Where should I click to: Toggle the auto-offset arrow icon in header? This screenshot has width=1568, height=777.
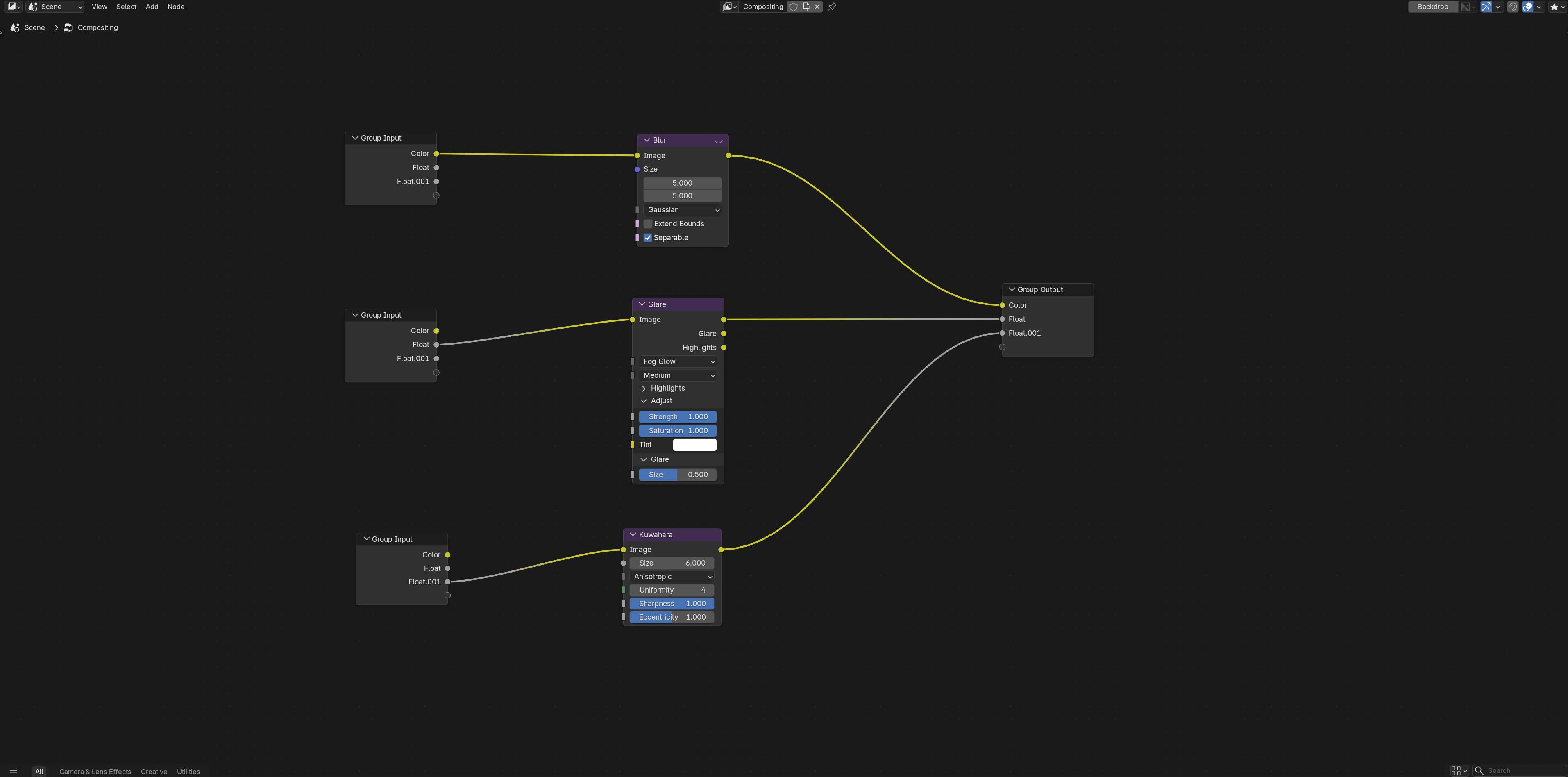1486,7
